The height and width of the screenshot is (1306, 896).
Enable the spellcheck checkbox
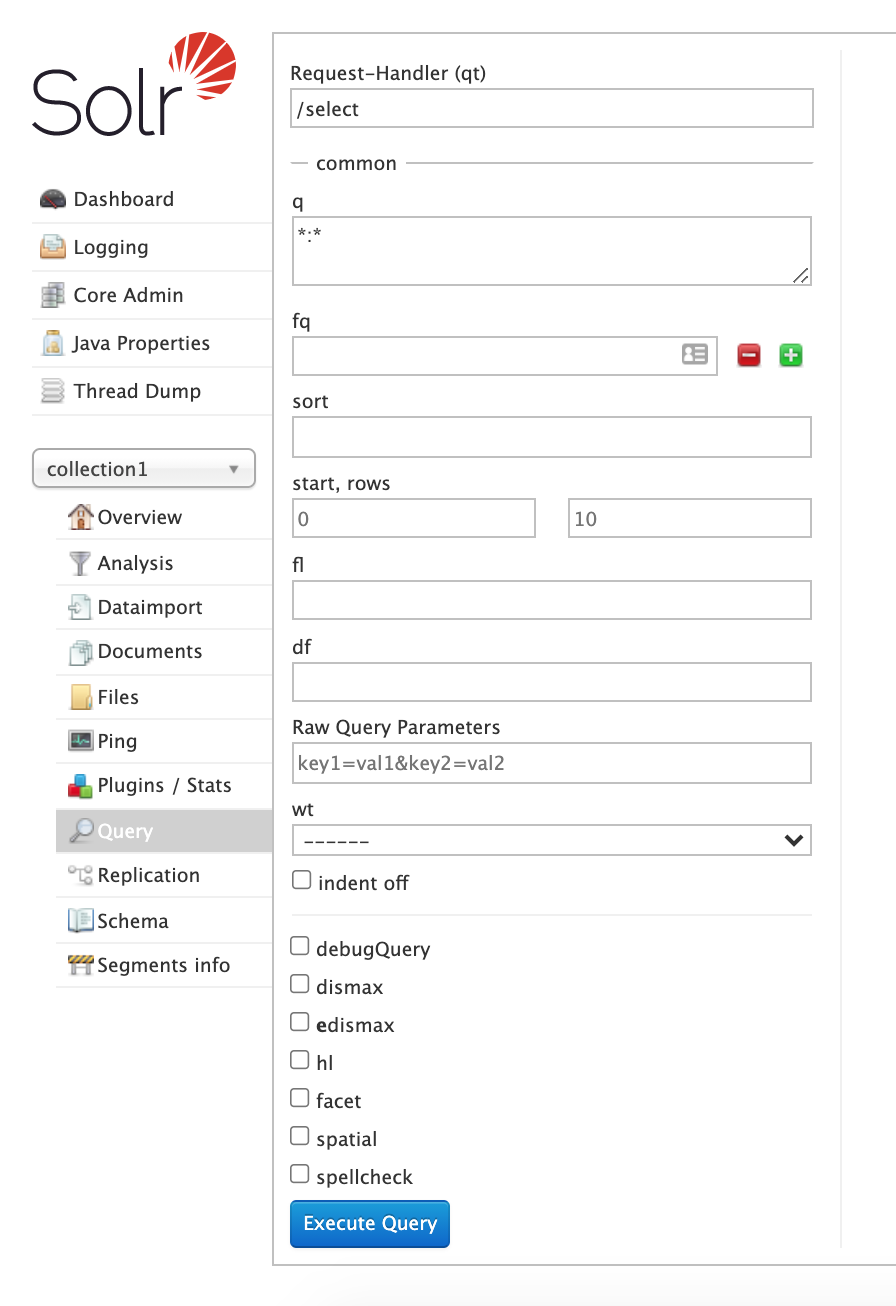300,1175
